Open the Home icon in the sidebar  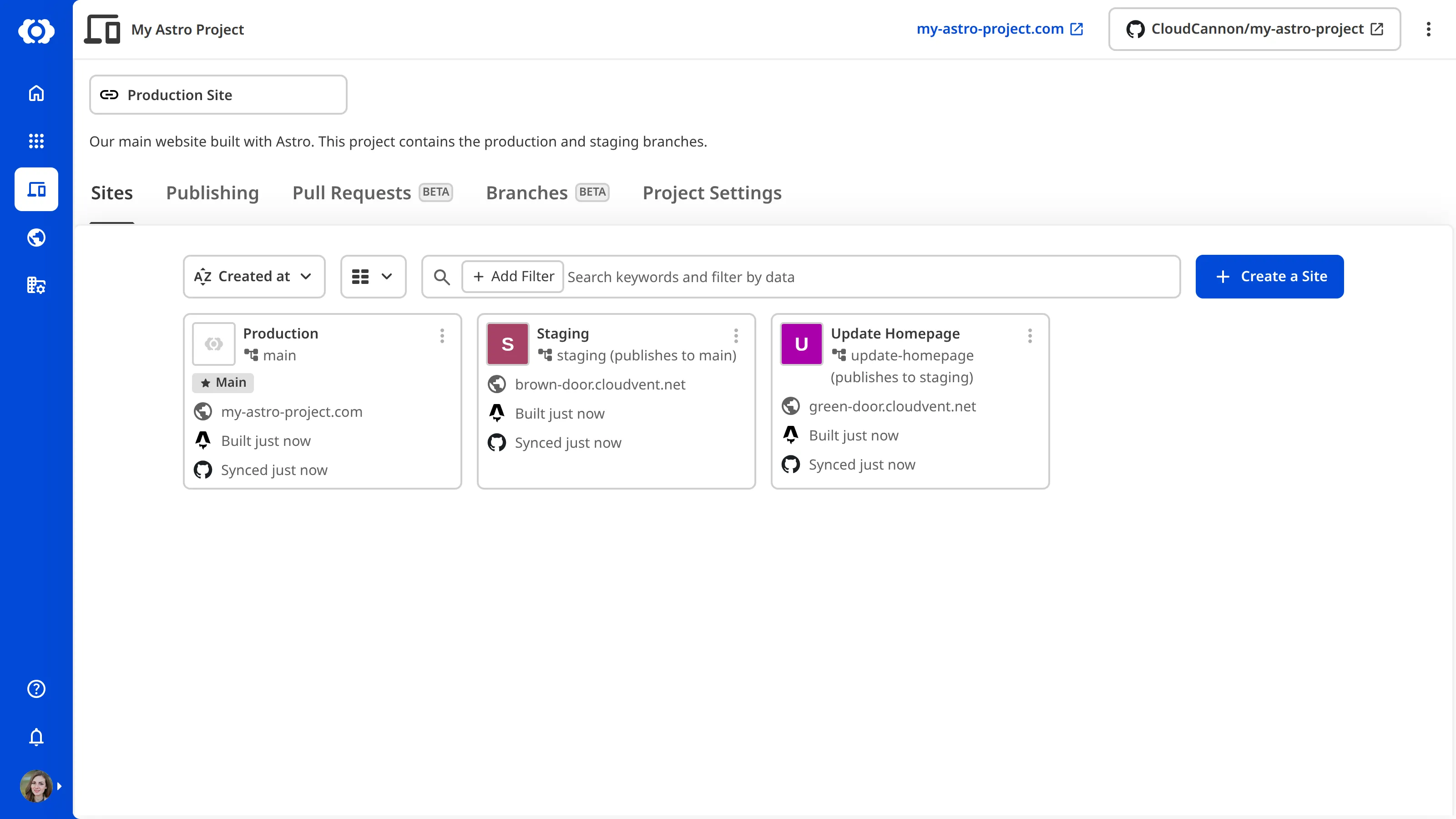point(36,93)
